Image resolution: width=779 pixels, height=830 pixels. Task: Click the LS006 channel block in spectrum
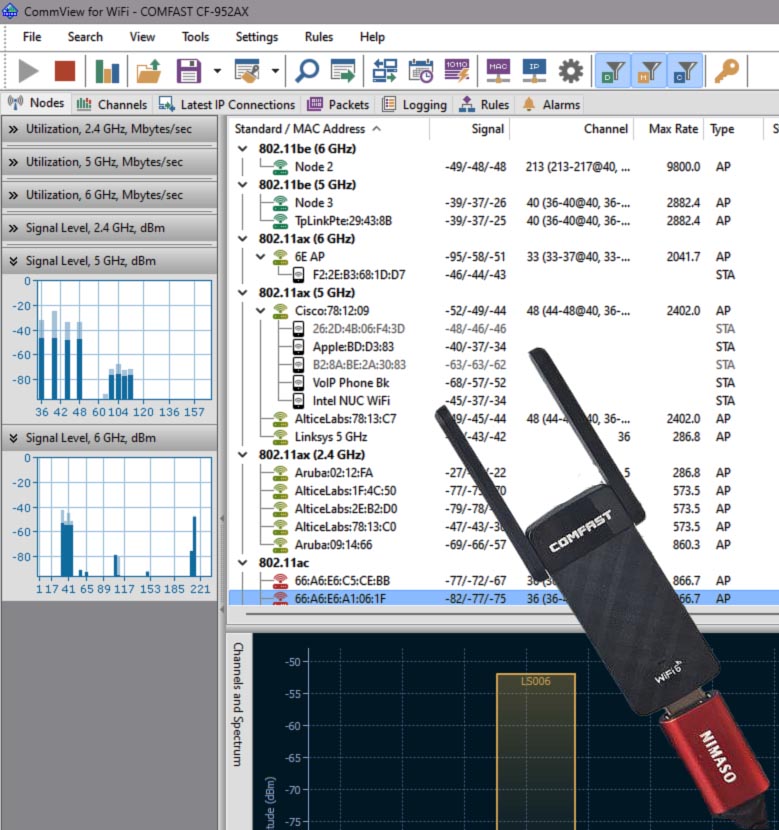pyautogui.click(x=536, y=752)
